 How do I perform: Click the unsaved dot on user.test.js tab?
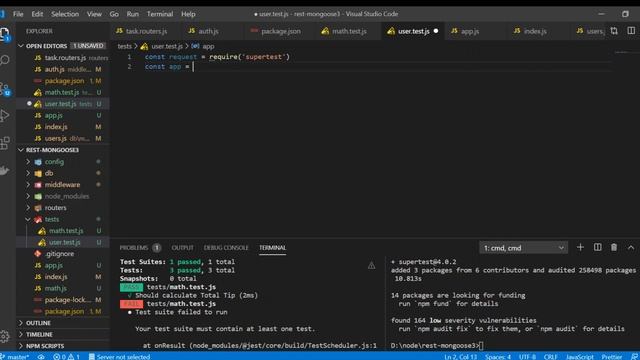pyautogui.click(x=436, y=31)
